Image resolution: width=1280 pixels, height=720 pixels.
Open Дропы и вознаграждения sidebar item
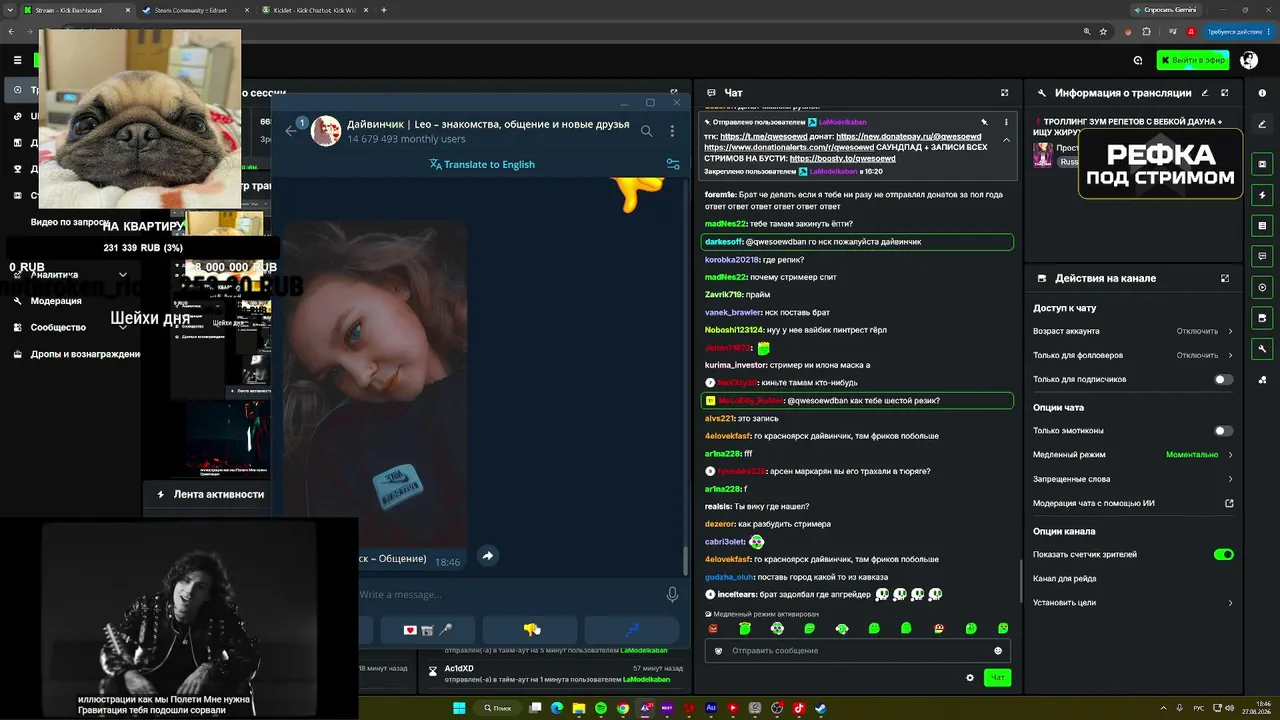point(75,354)
